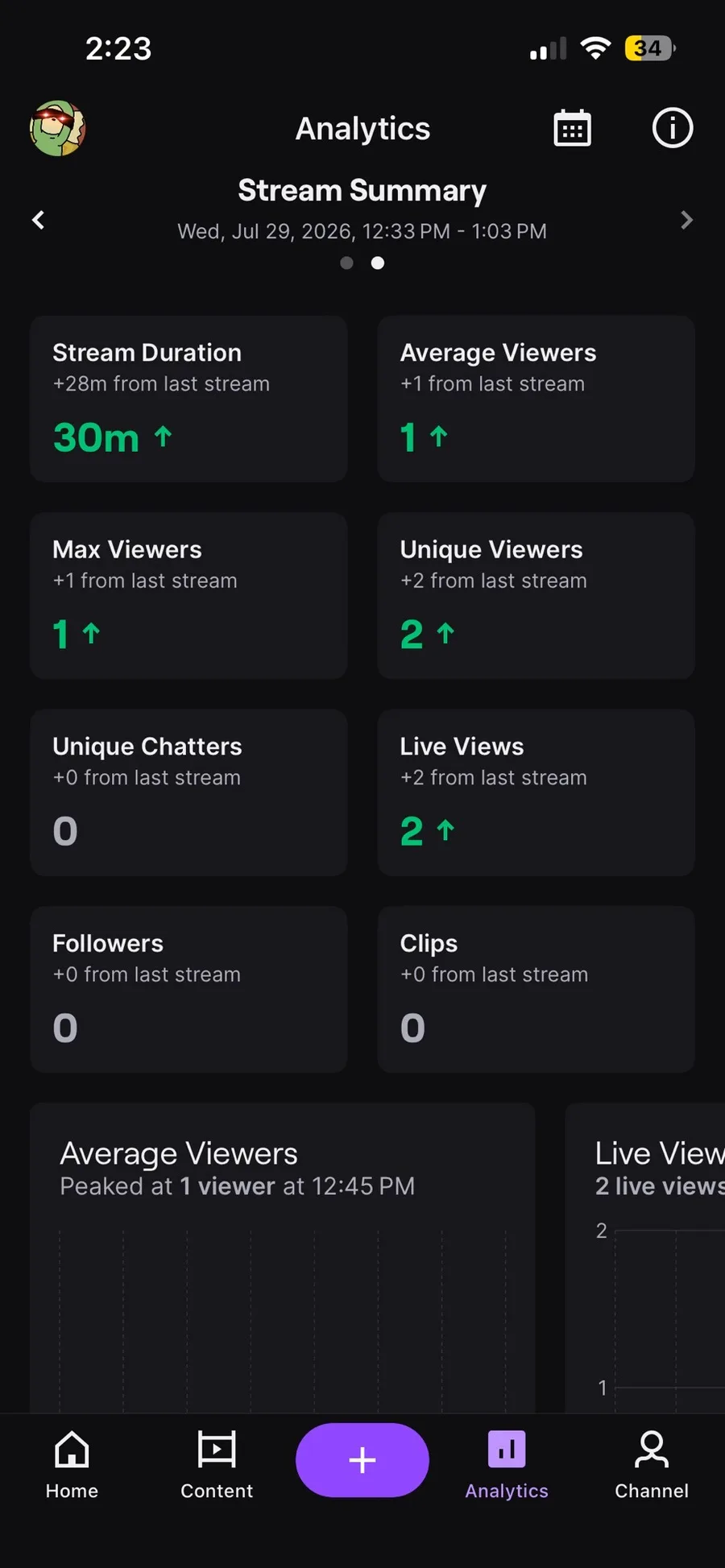Select the Max Viewers card
This screenshot has height=1568, width=725.
188,595
